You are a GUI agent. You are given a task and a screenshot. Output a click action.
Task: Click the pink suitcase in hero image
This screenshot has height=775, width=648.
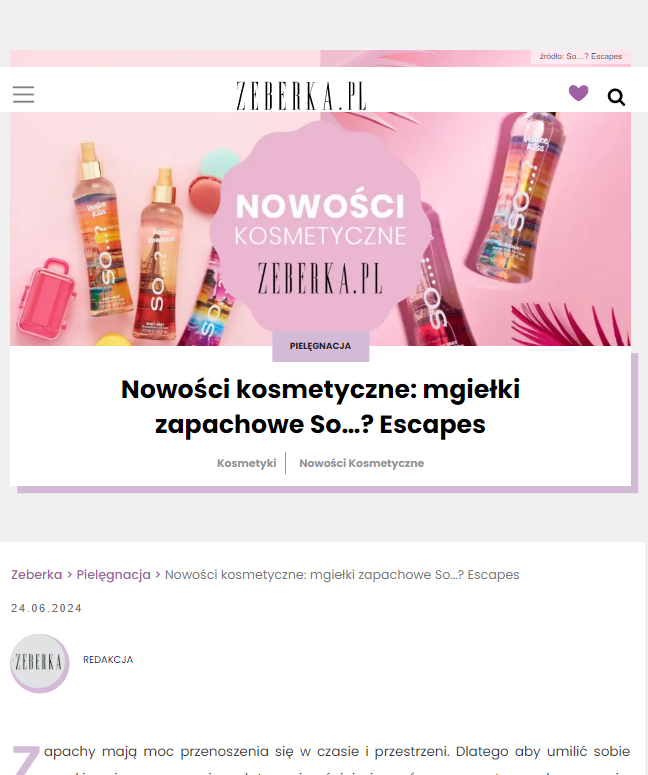pyautogui.click(x=46, y=296)
